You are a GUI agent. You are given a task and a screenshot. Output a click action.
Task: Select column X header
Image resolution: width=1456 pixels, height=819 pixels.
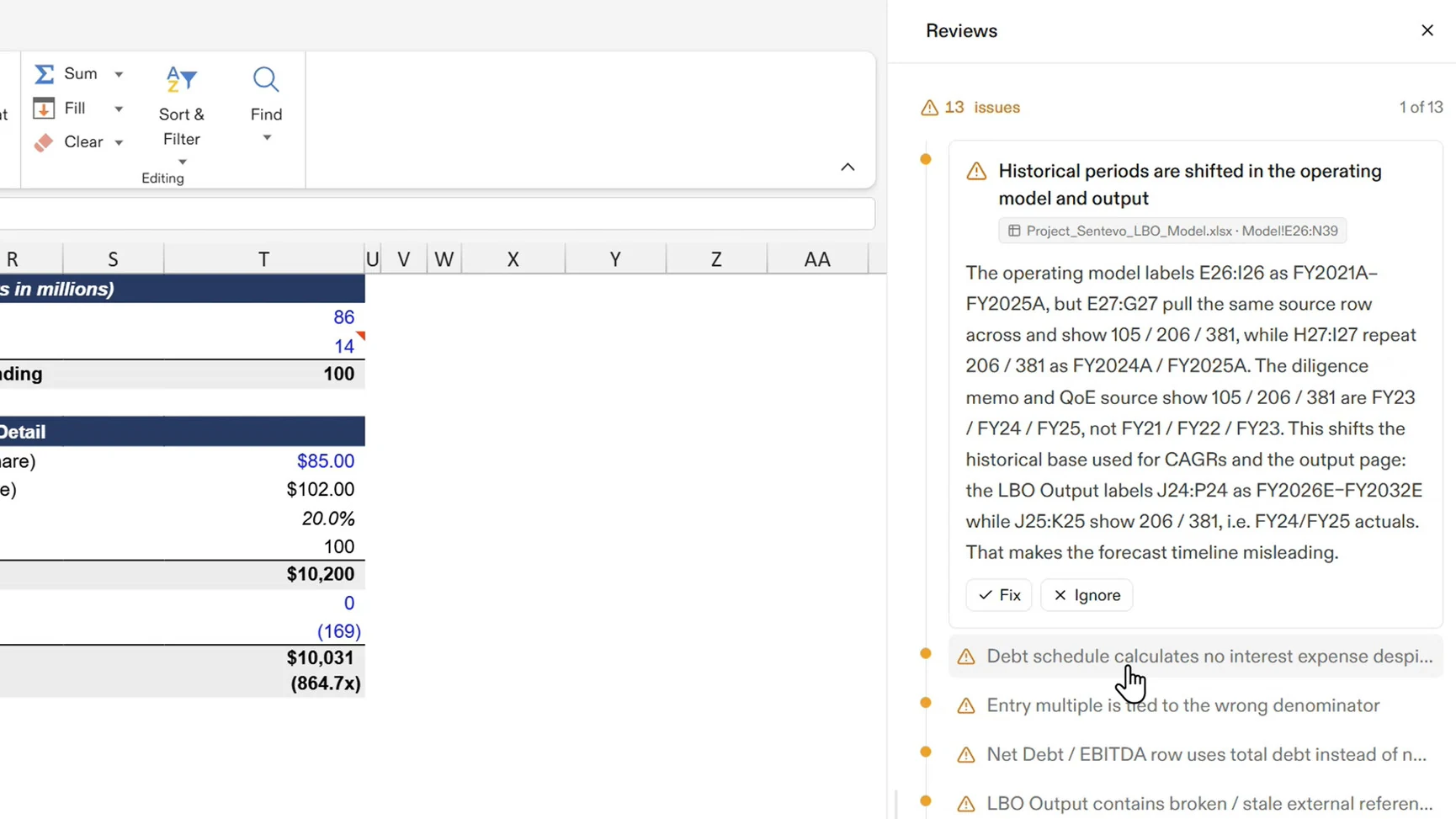513,259
